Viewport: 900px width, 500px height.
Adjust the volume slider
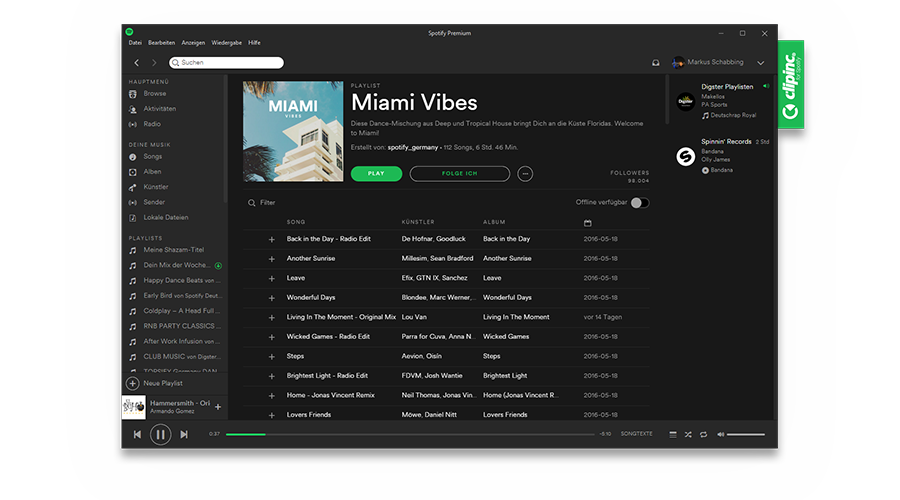(746, 435)
